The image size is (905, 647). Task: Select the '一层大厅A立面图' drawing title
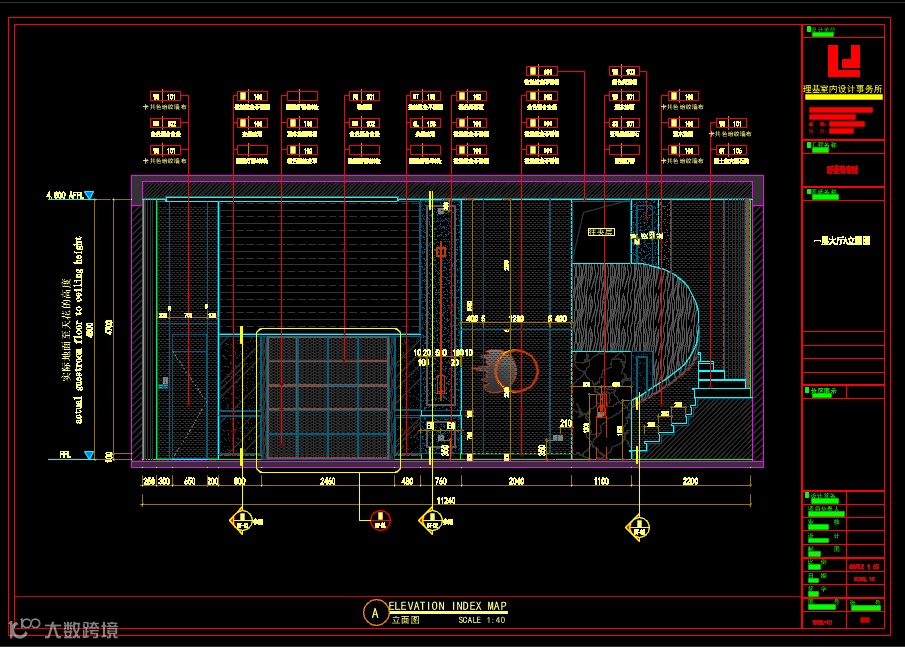(842, 241)
